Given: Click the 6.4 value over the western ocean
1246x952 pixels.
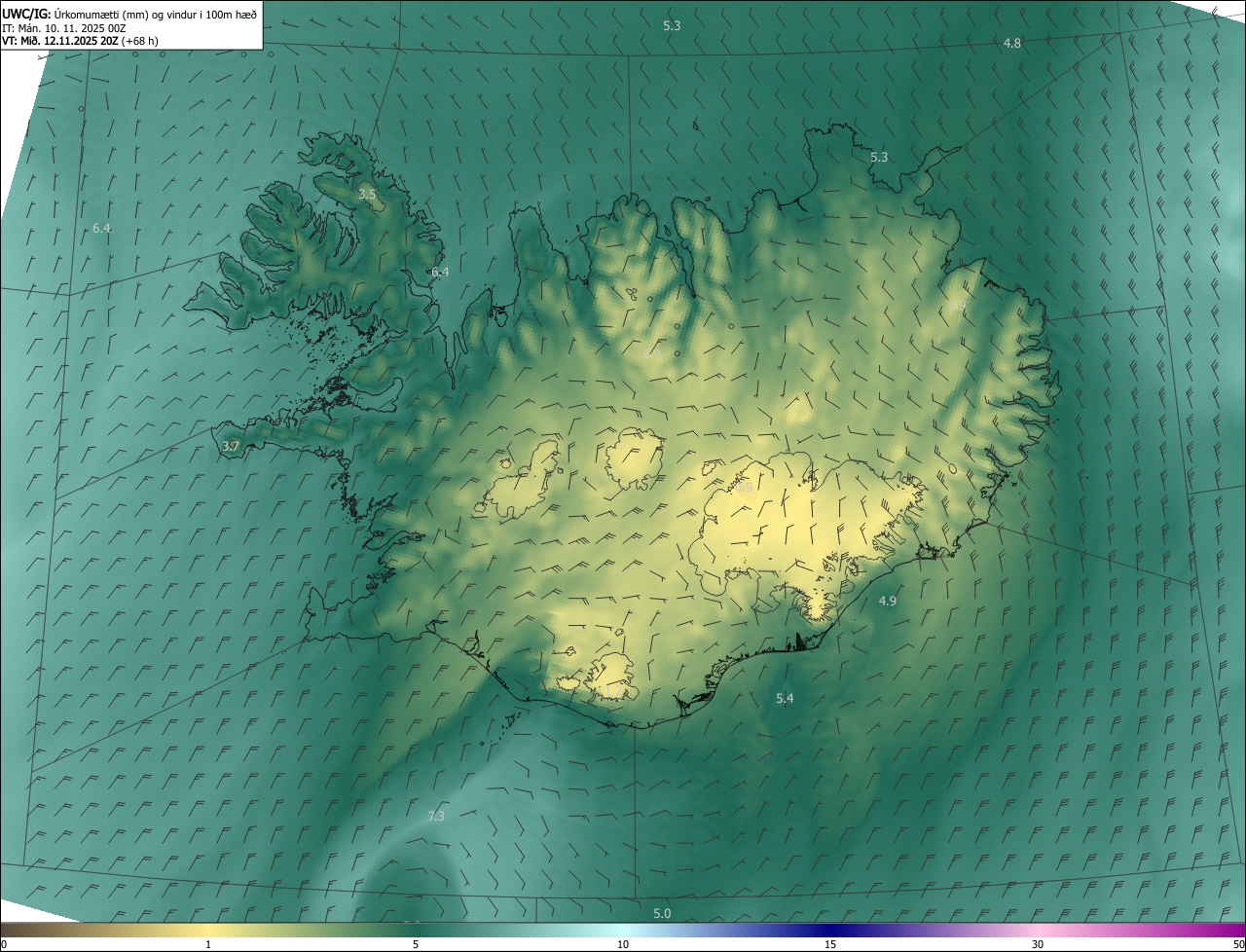Looking at the screenshot, I should [101, 228].
